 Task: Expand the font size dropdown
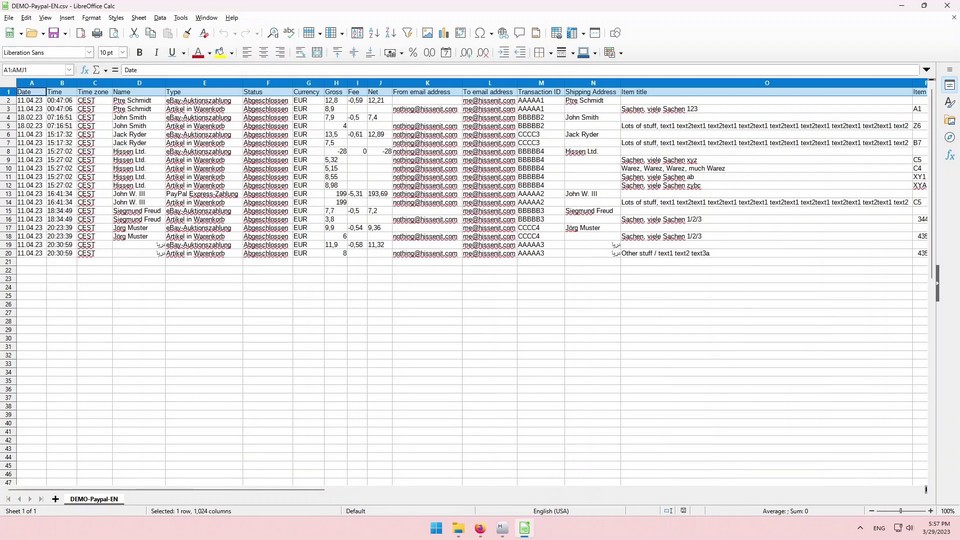[122, 53]
